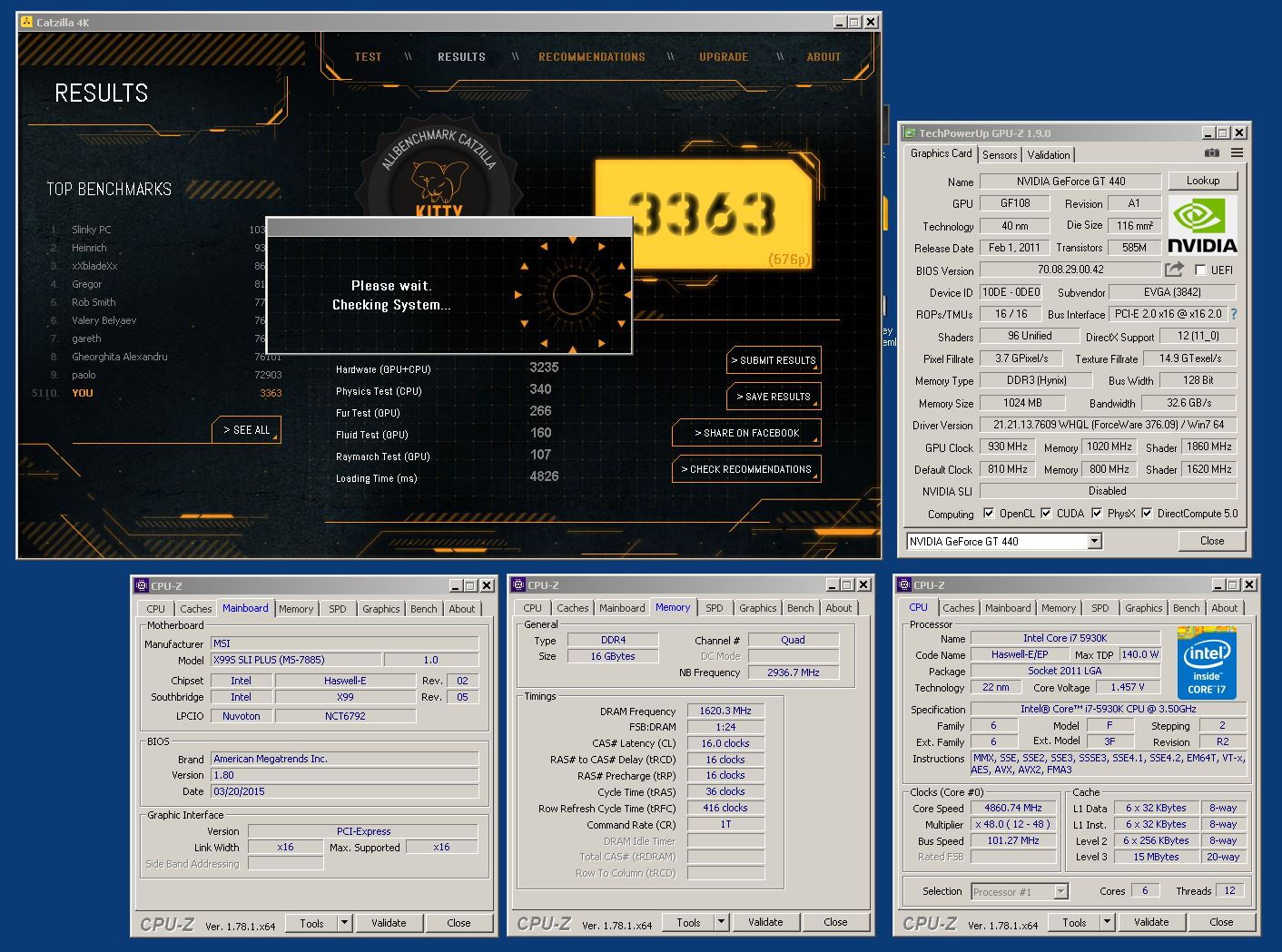This screenshot has height=952, width=1282.
Task: Select Graphics tab in CPU-Z CPU window
Action: [x=1143, y=608]
